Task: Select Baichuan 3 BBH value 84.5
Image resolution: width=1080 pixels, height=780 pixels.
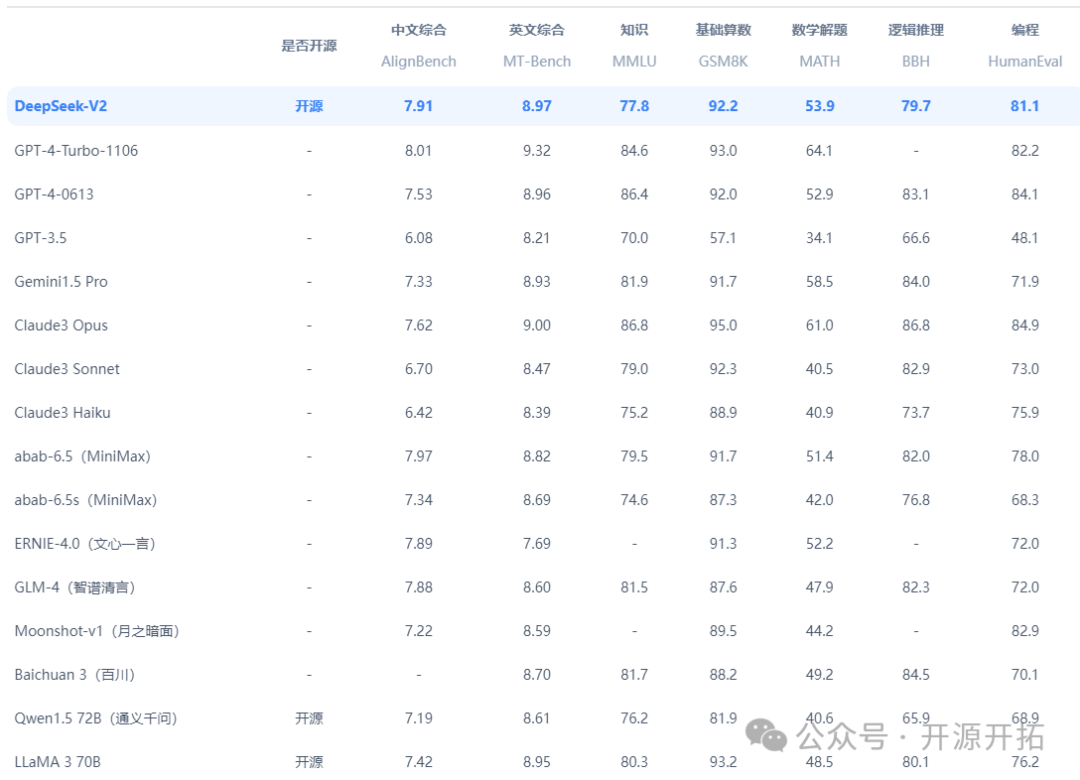Action: (x=916, y=675)
